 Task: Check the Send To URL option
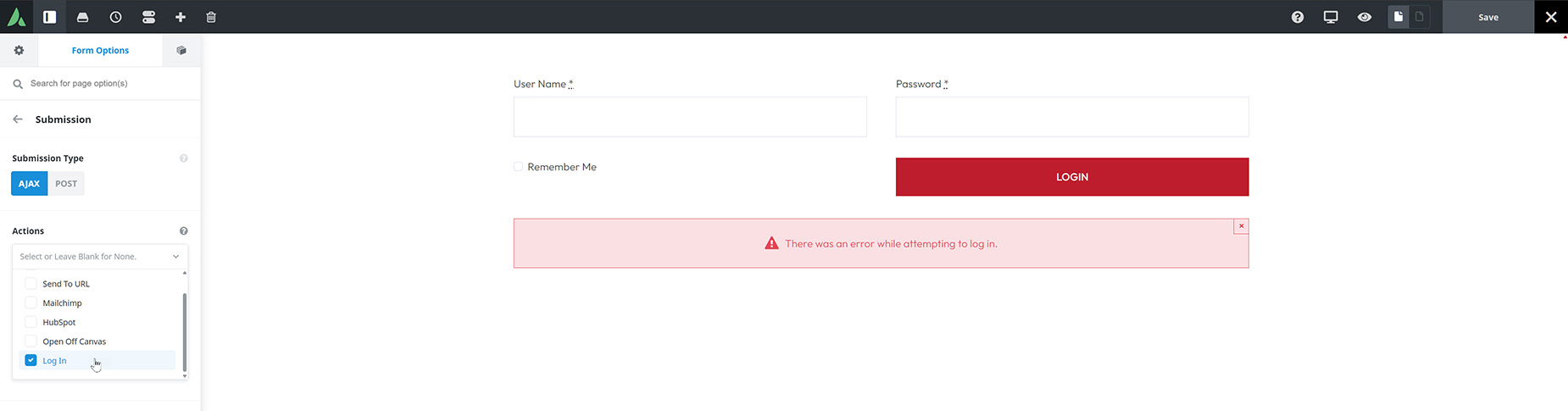pyautogui.click(x=31, y=283)
